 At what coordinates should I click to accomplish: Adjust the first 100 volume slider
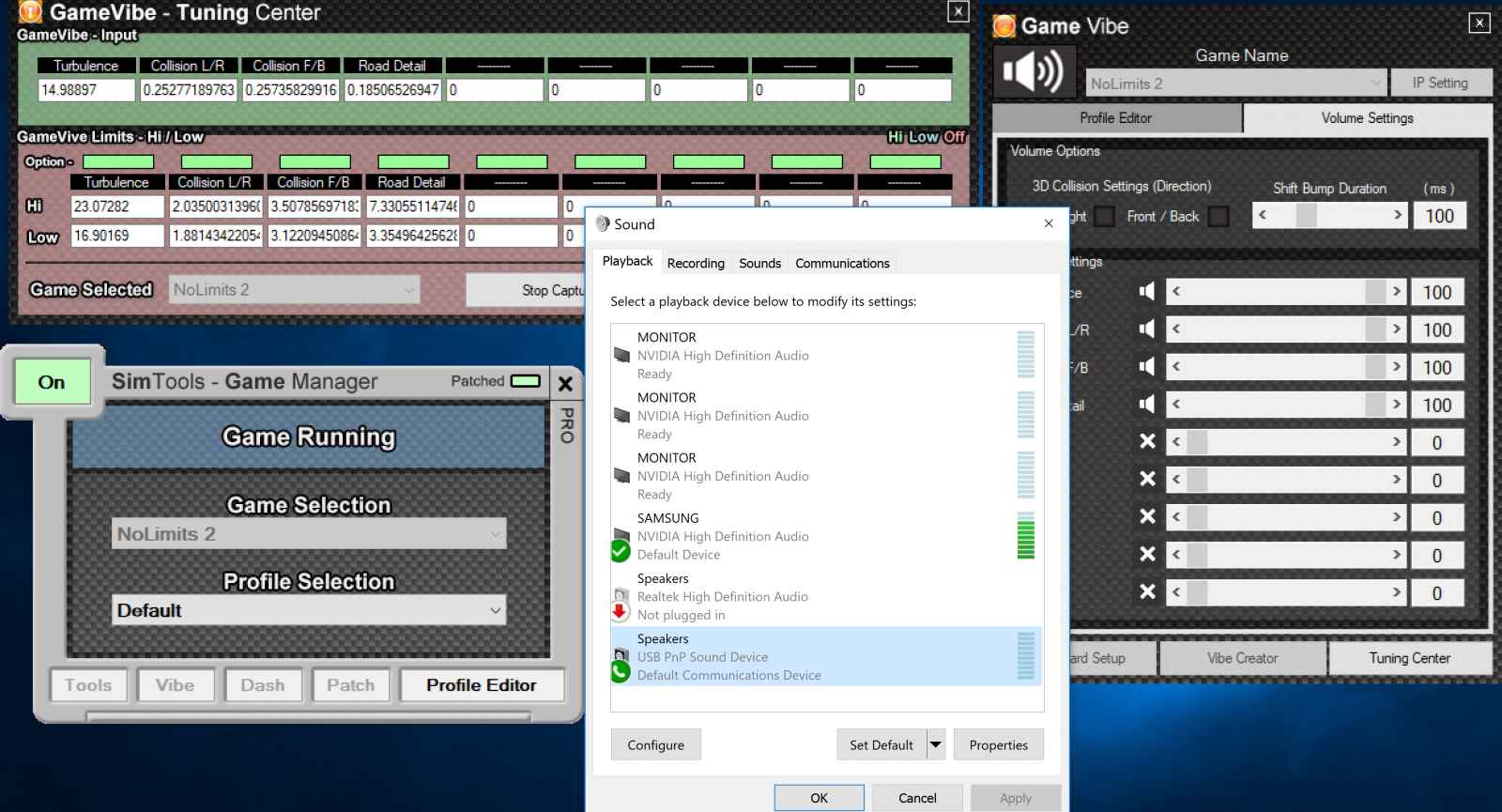1286,291
